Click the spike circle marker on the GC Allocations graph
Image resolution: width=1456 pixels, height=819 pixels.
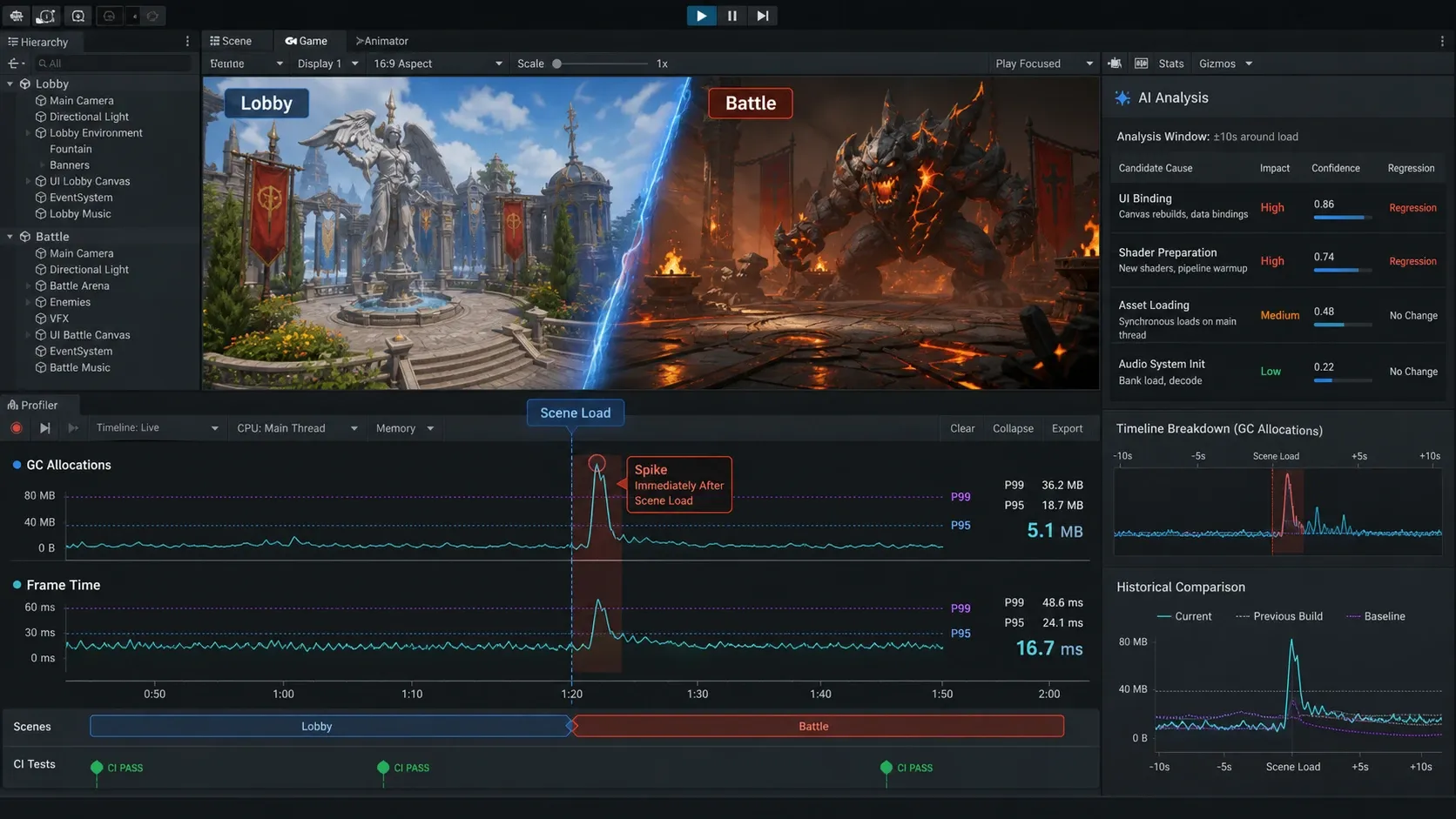(x=597, y=463)
